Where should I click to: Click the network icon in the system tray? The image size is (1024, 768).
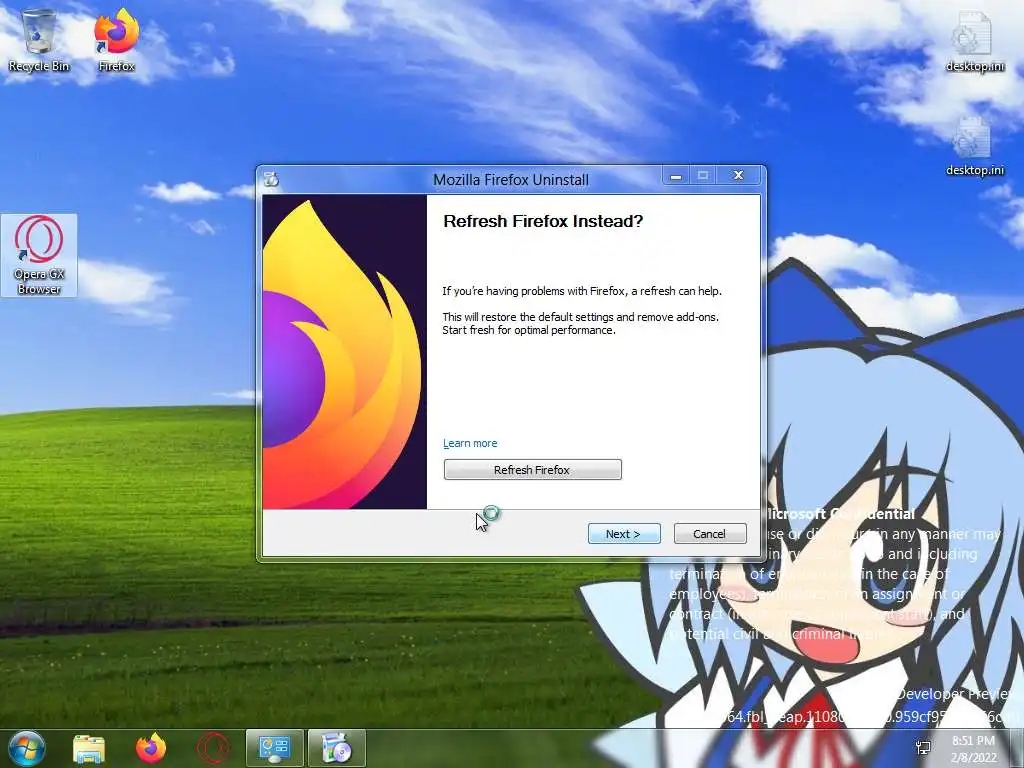[x=924, y=748]
